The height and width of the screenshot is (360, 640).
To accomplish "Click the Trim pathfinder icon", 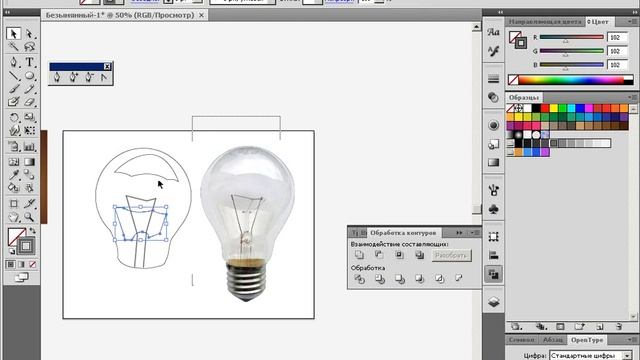I will click(380, 279).
